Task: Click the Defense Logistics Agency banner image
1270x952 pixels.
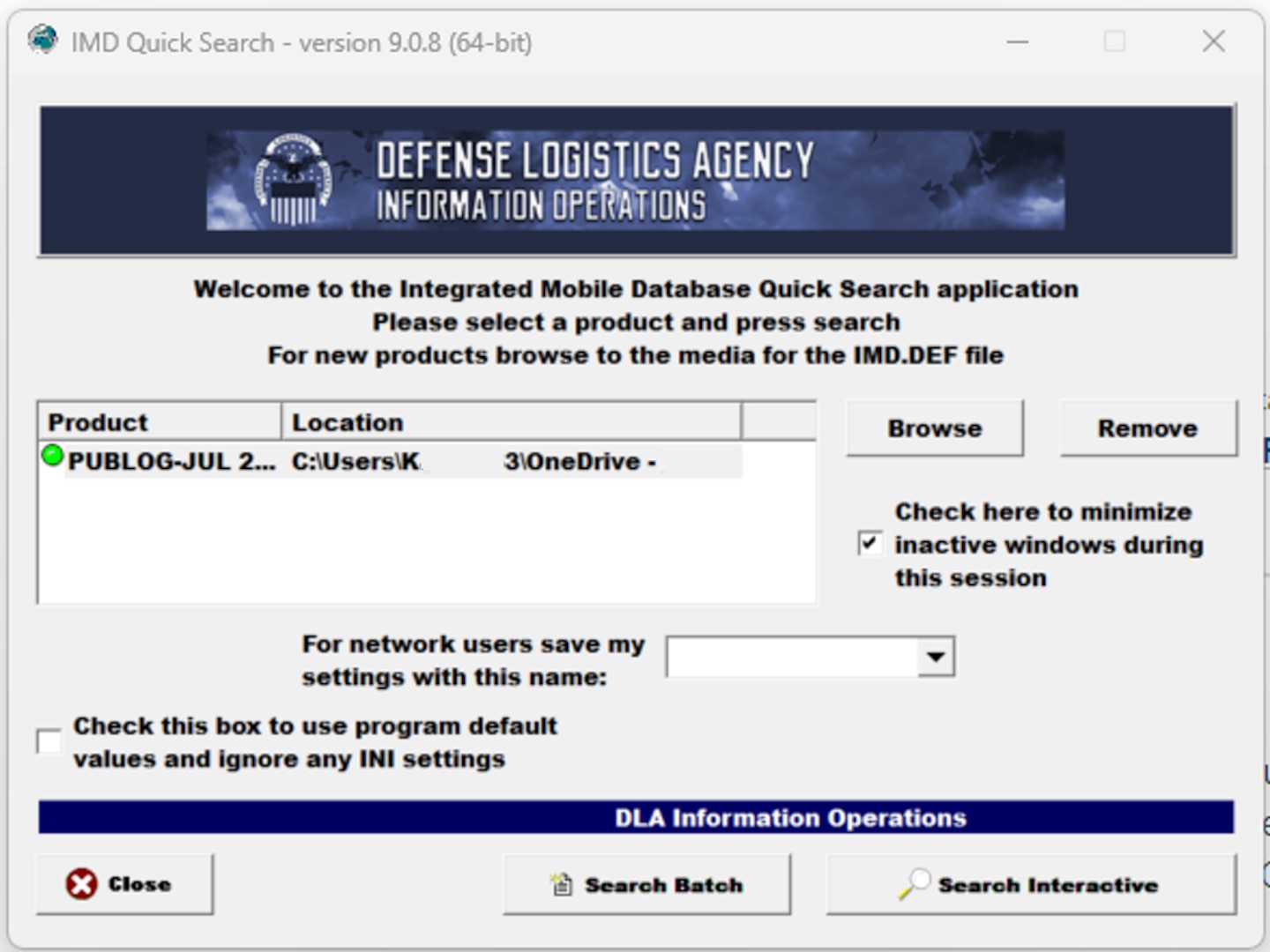Action: coord(636,181)
